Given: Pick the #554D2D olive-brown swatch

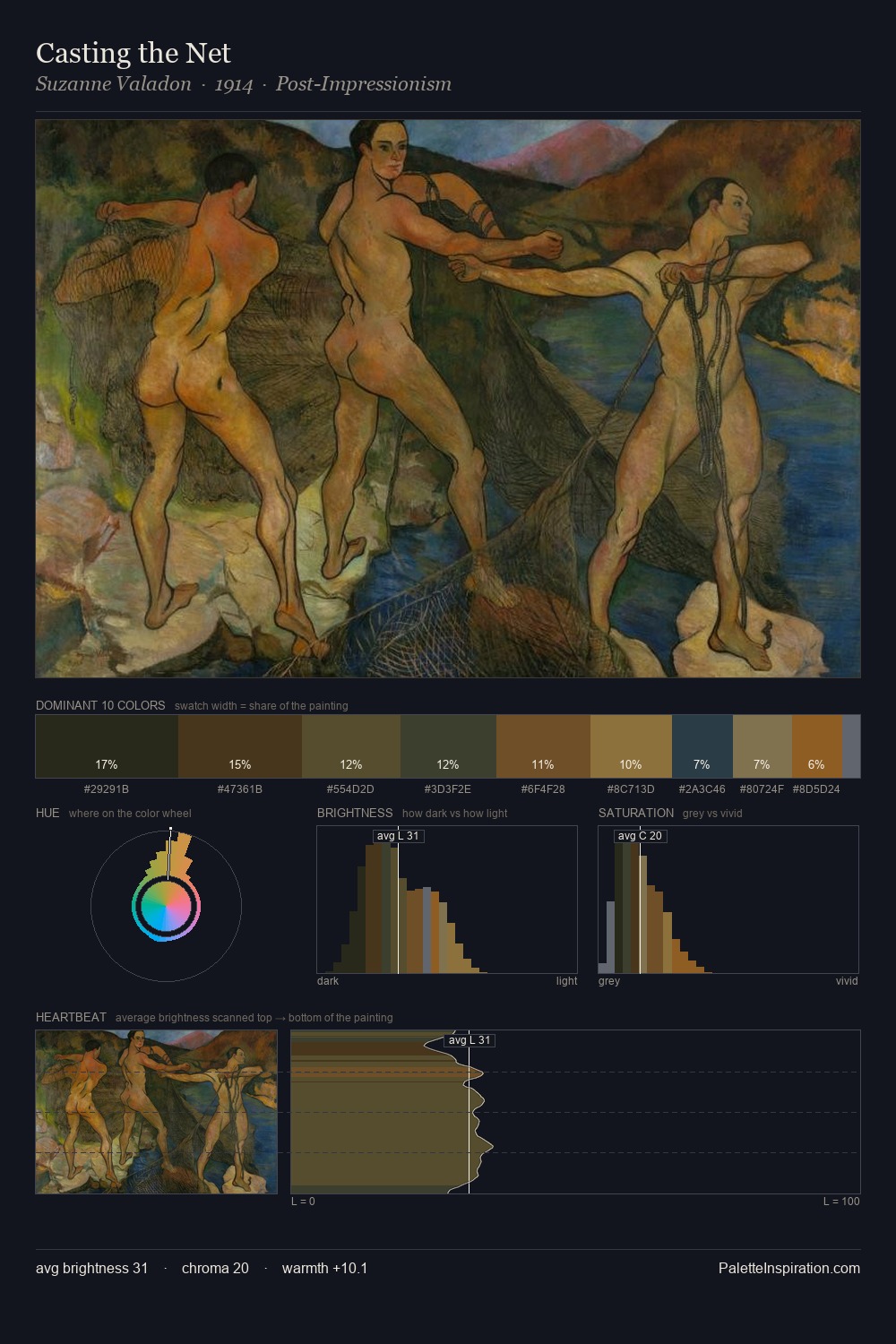Looking at the screenshot, I should pyautogui.click(x=351, y=746).
